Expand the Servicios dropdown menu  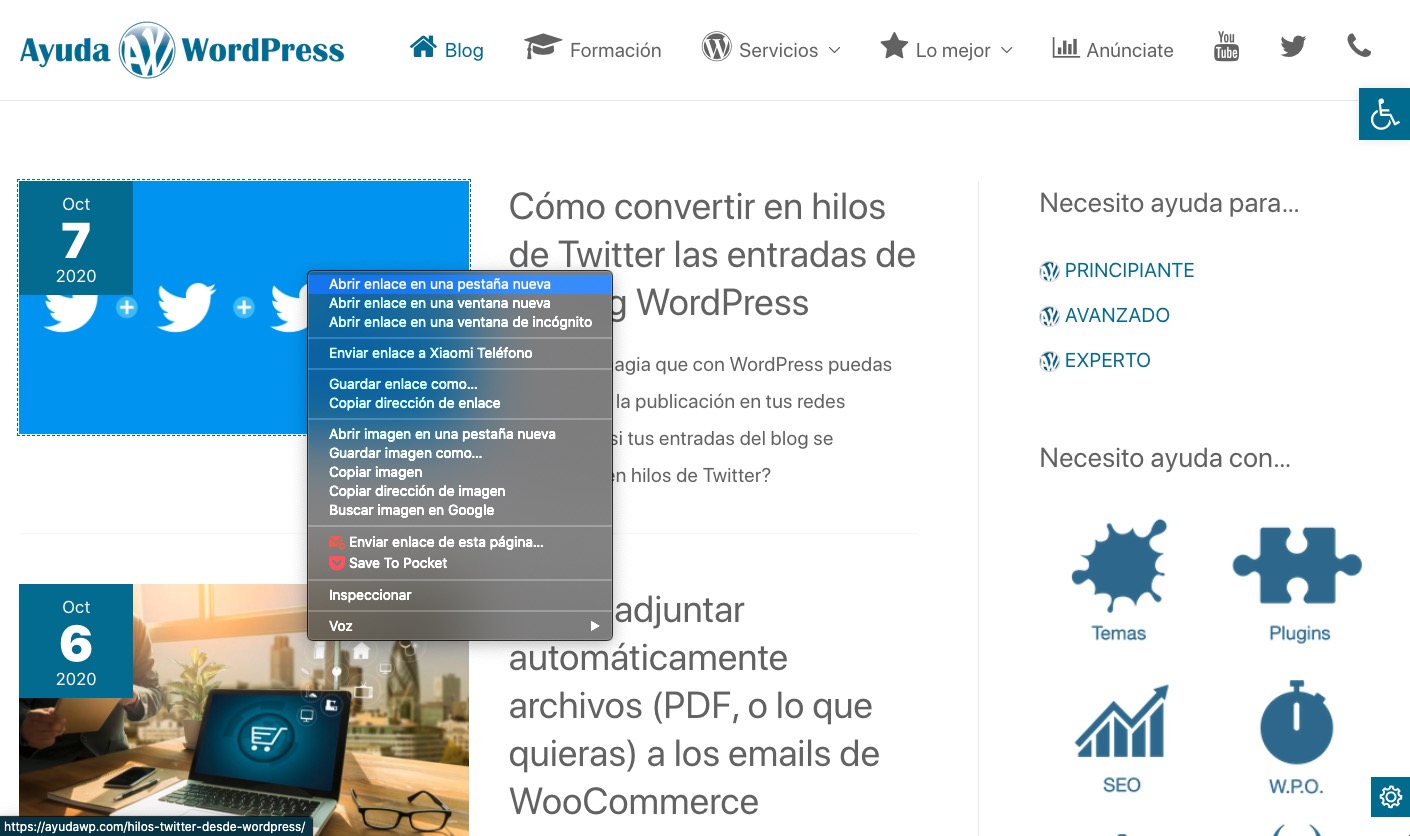[771, 49]
